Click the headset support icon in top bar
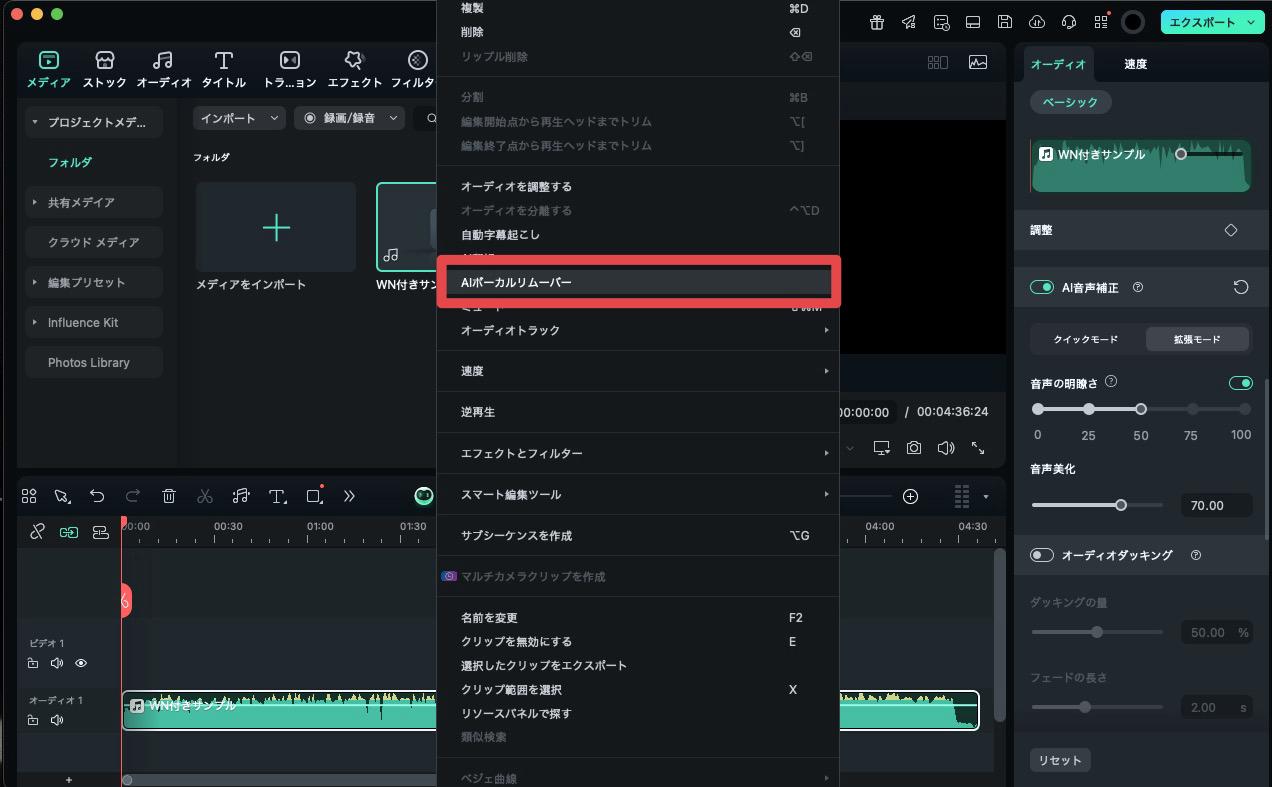This screenshot has height=787, width=1272. click(1068, 22)
